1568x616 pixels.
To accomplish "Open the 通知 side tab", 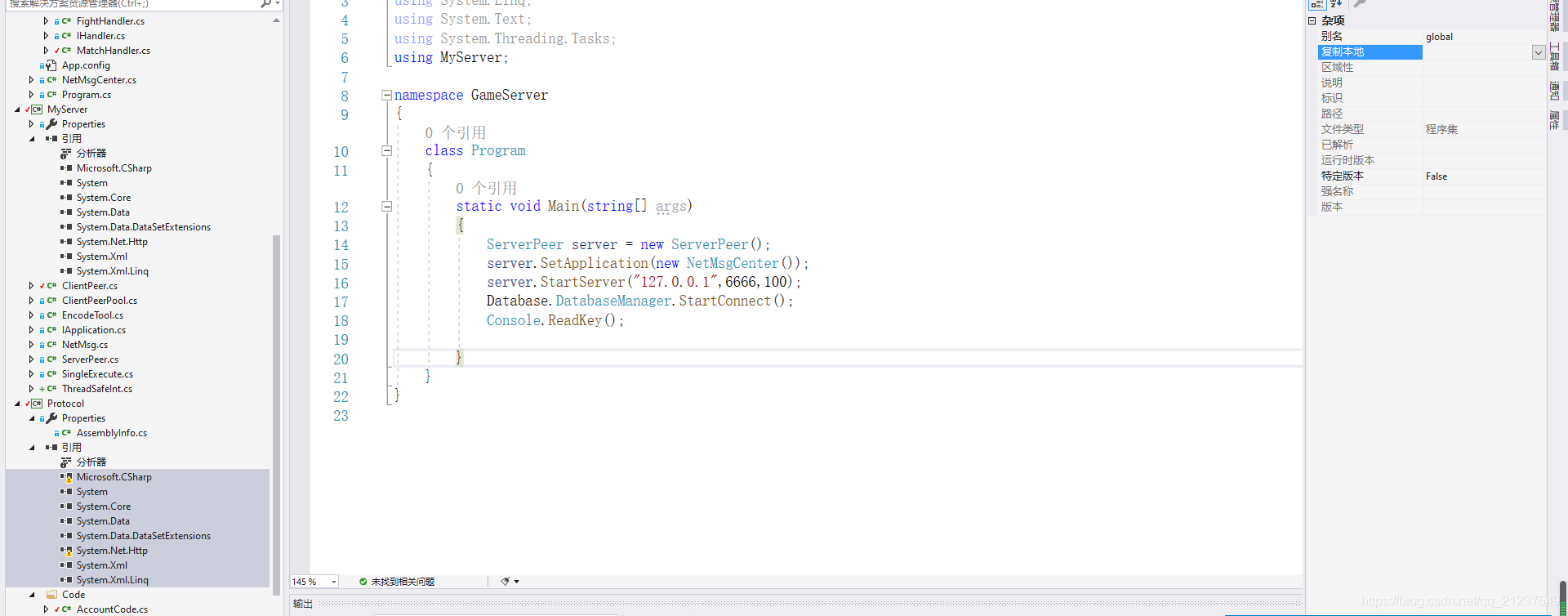I will [1554, 91].
